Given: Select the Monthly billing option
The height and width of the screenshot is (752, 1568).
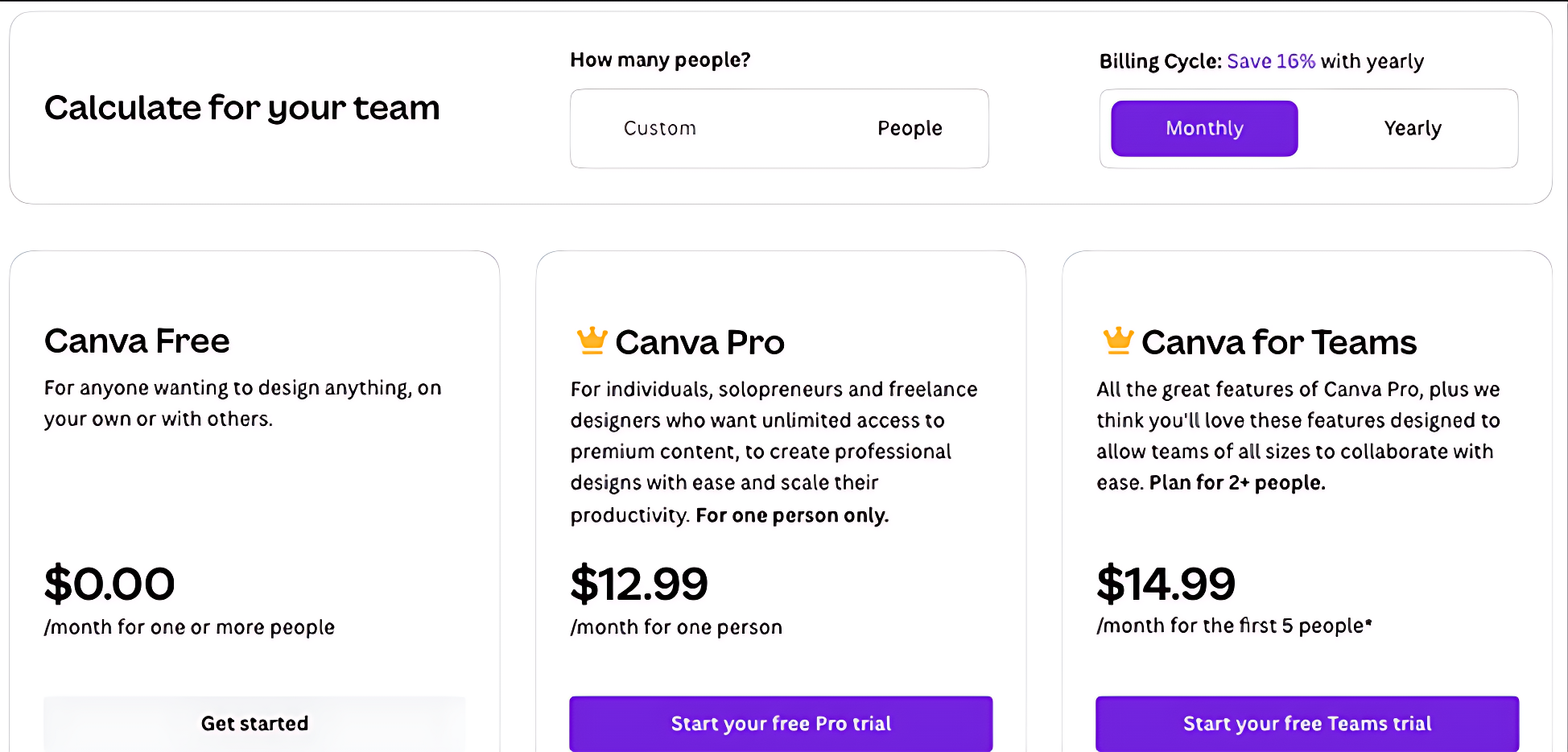Looking at the screenshot, I should pos(1203,127).
